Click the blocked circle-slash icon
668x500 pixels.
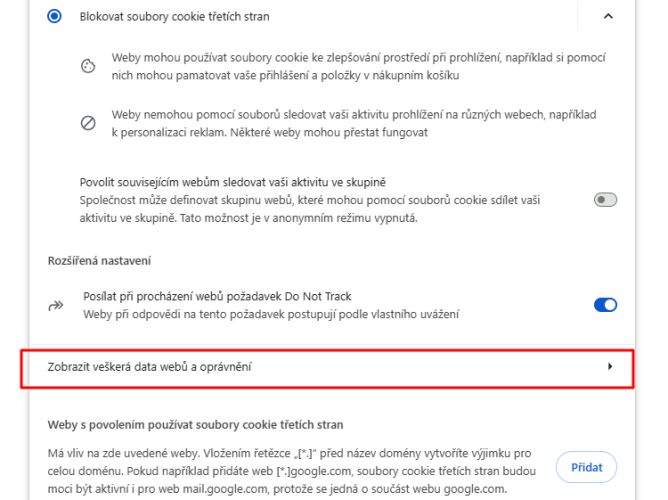(88, 123)
